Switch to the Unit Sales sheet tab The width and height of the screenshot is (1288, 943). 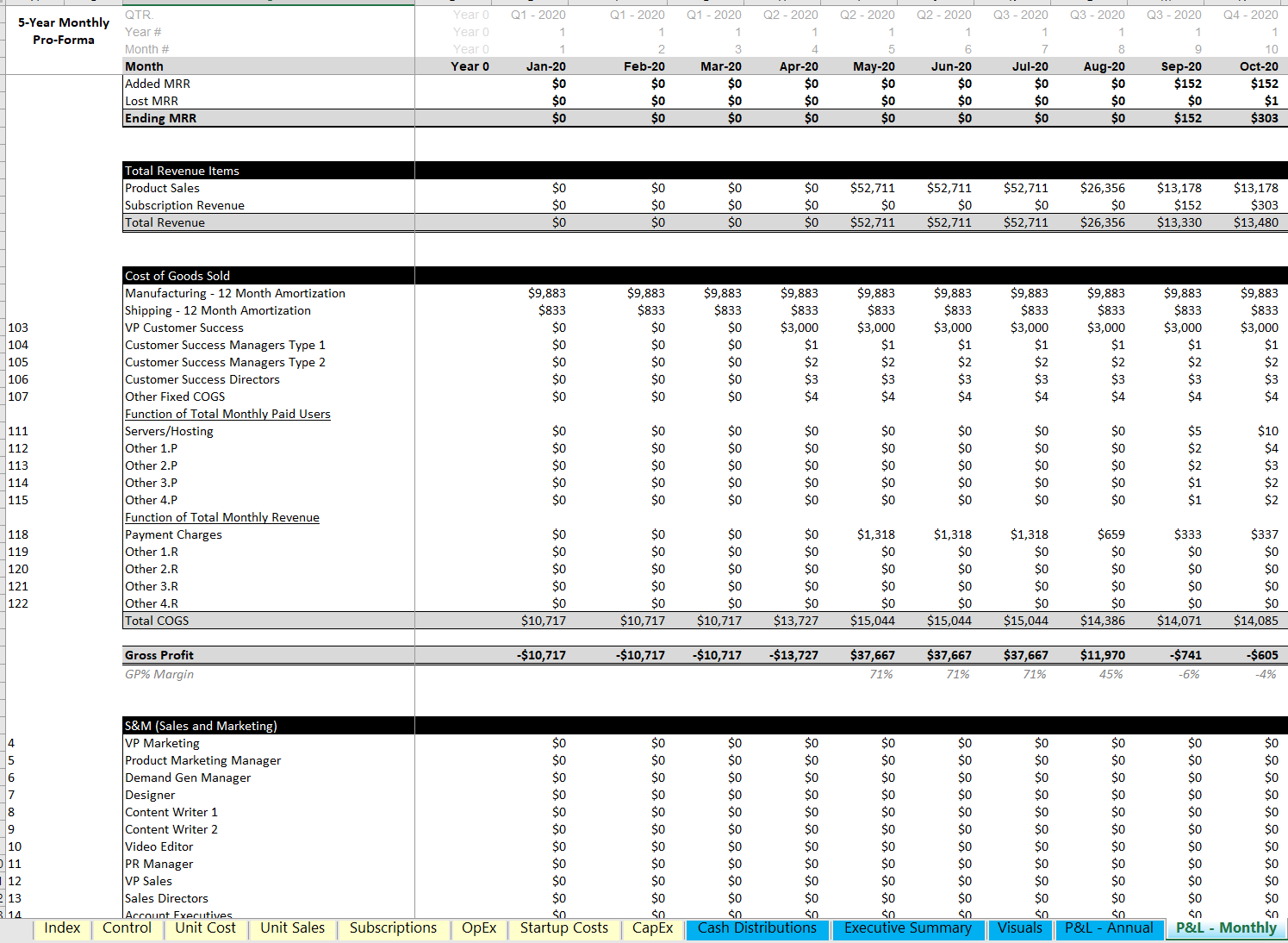pos(293,928)
